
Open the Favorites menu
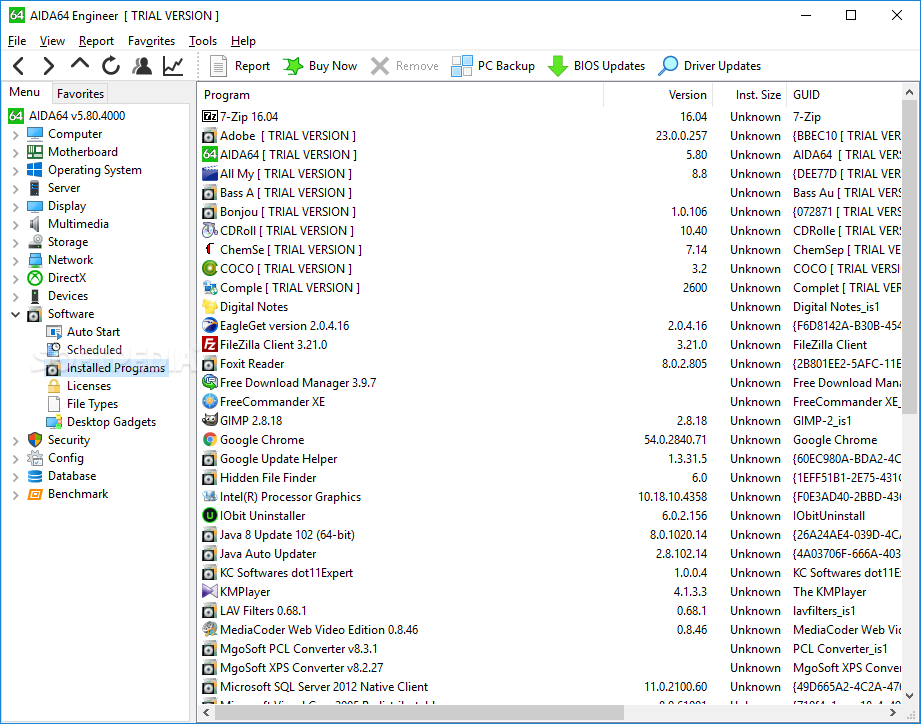coord(152,41)
